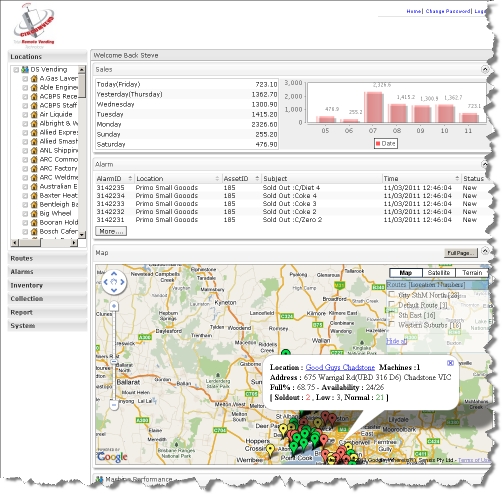Open the System sidebar section
The image size is (502, 494).
pyautogui.click(x=47, y=326)
